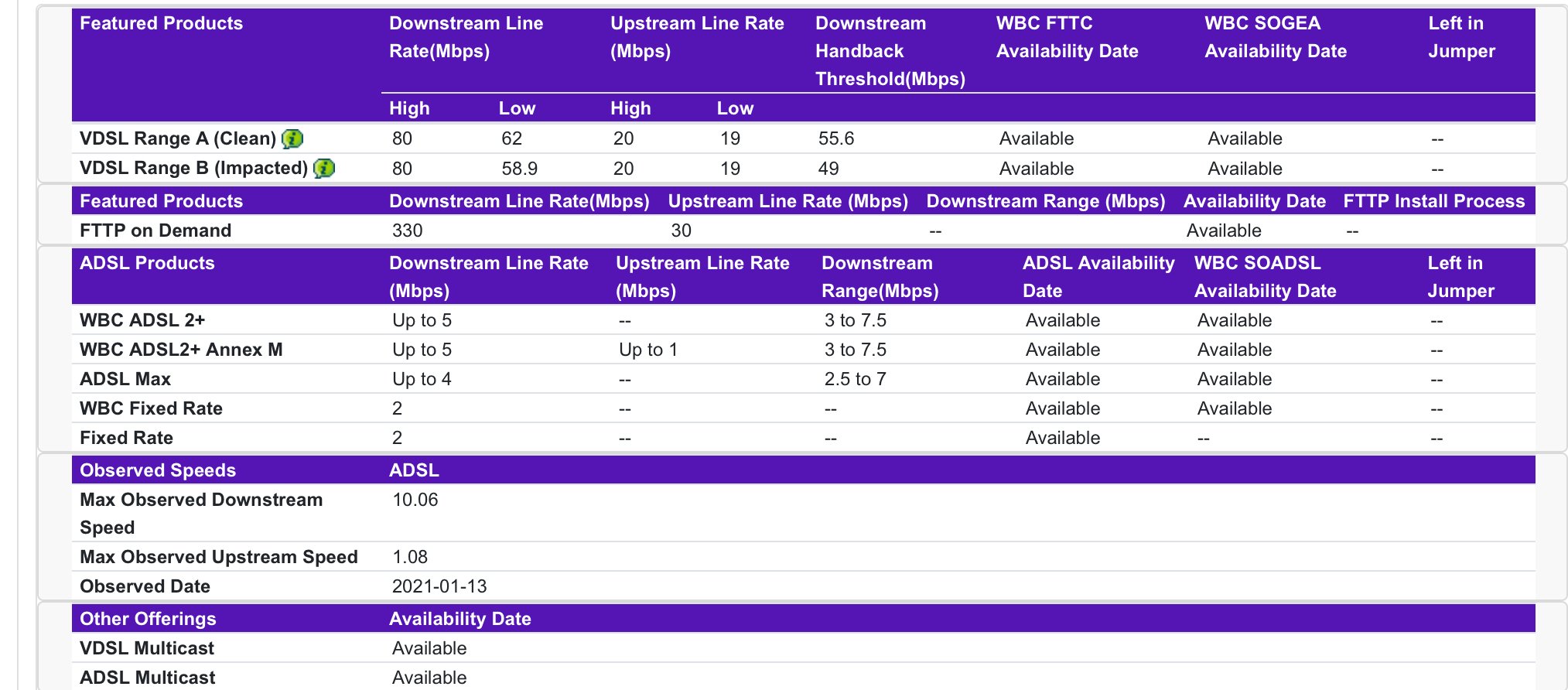Select the ADSL Multicast row label
The height and width of the screenshot is (690, 1568).
(x=148, y=678)
